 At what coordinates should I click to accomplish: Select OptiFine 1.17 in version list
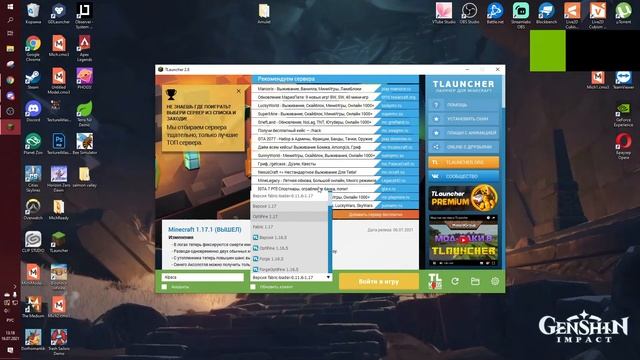click(289, 216)
